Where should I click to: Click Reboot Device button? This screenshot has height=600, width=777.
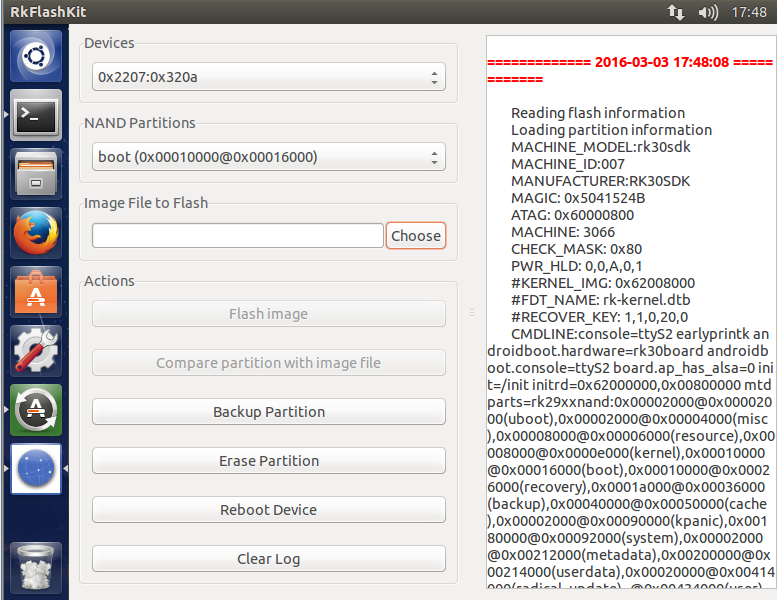(268, 510)
